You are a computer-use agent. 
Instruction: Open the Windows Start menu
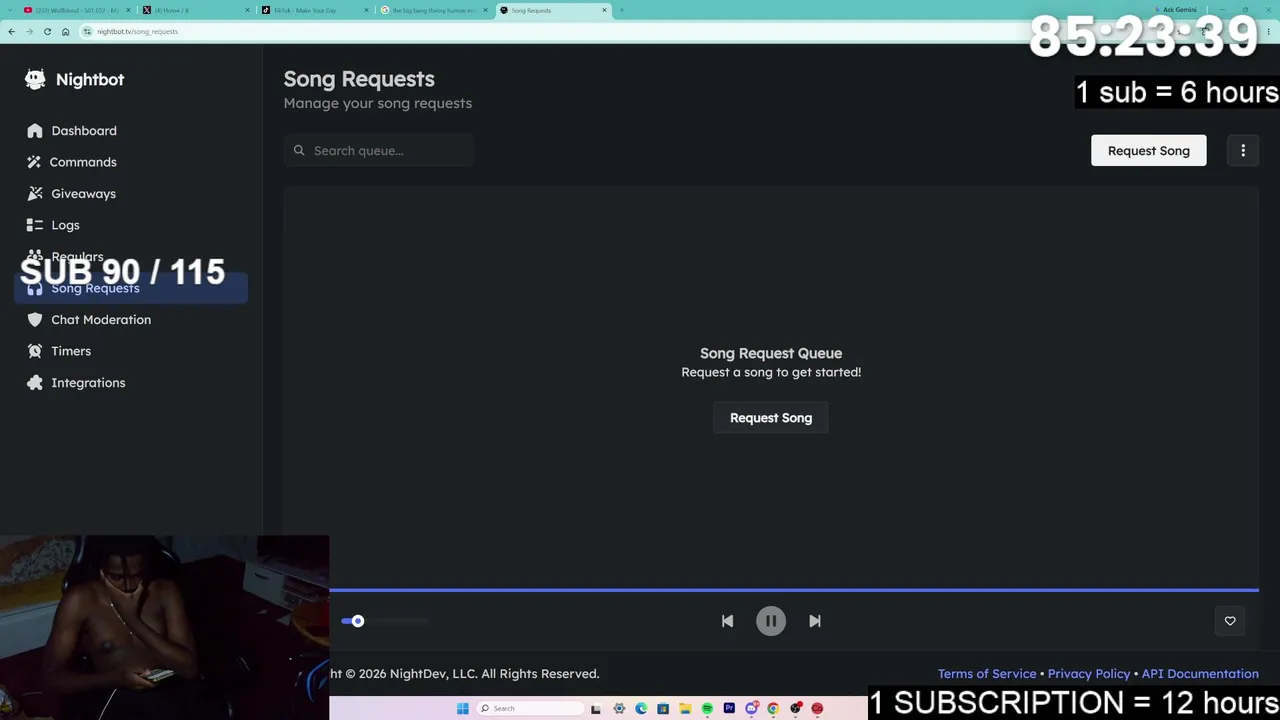(462, 709)
